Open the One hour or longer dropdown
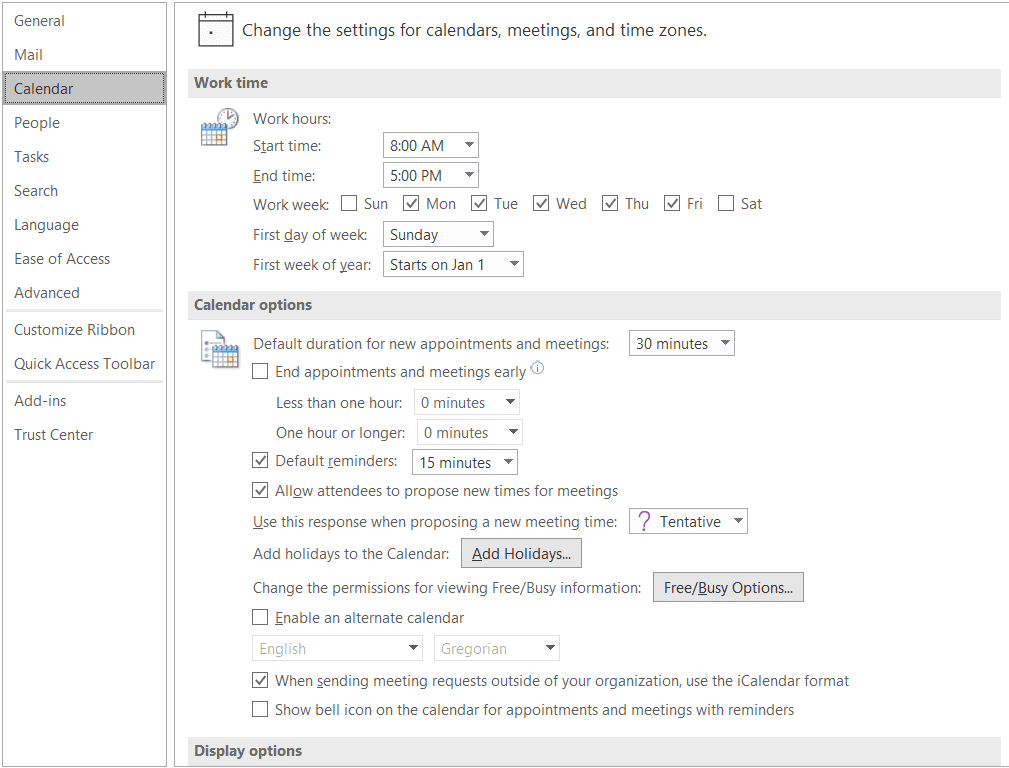 point(470,432)
